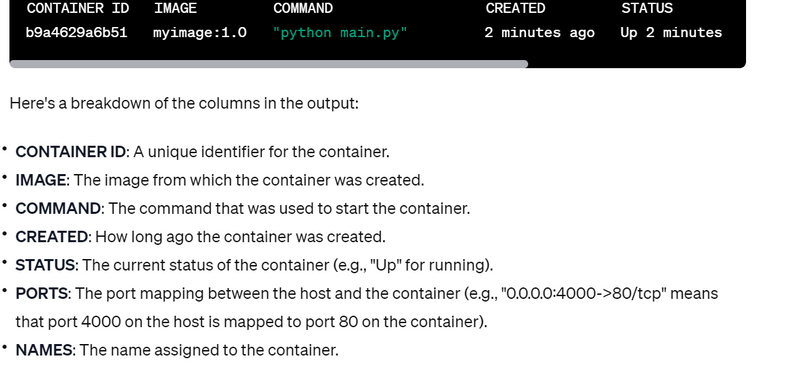This screenshot has width=800, height=365.
Task: Click the bold PORTS term in the list
Action: point(42,294)
